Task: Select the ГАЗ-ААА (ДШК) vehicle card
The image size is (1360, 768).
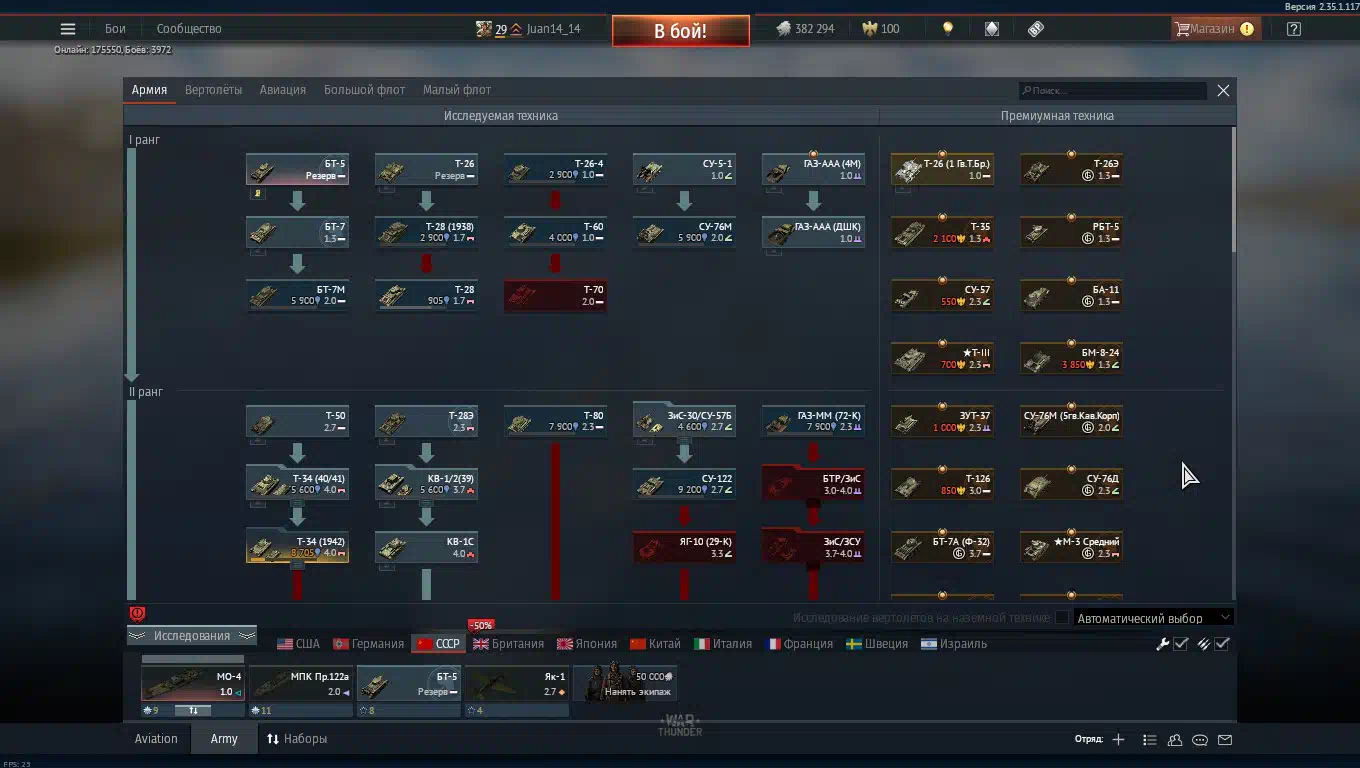Action: [x=813, y=232]
